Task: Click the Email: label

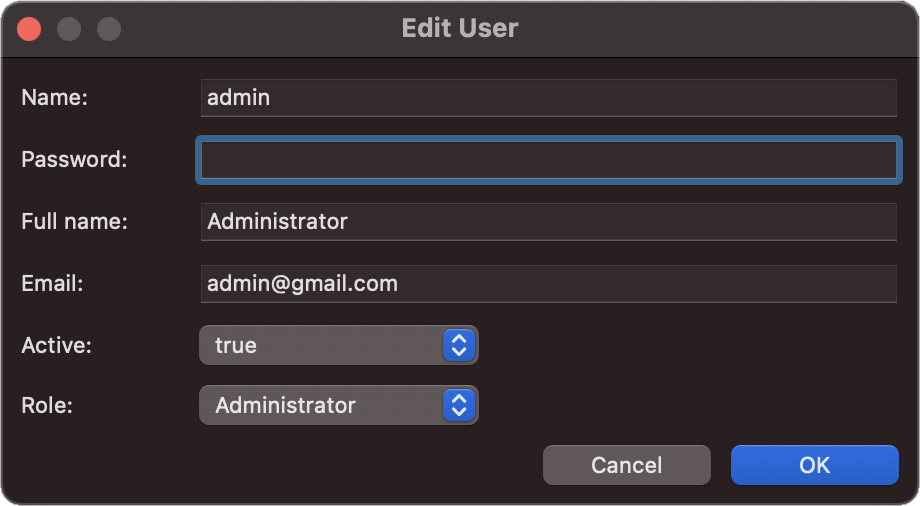Action: [x=52, y=284]
